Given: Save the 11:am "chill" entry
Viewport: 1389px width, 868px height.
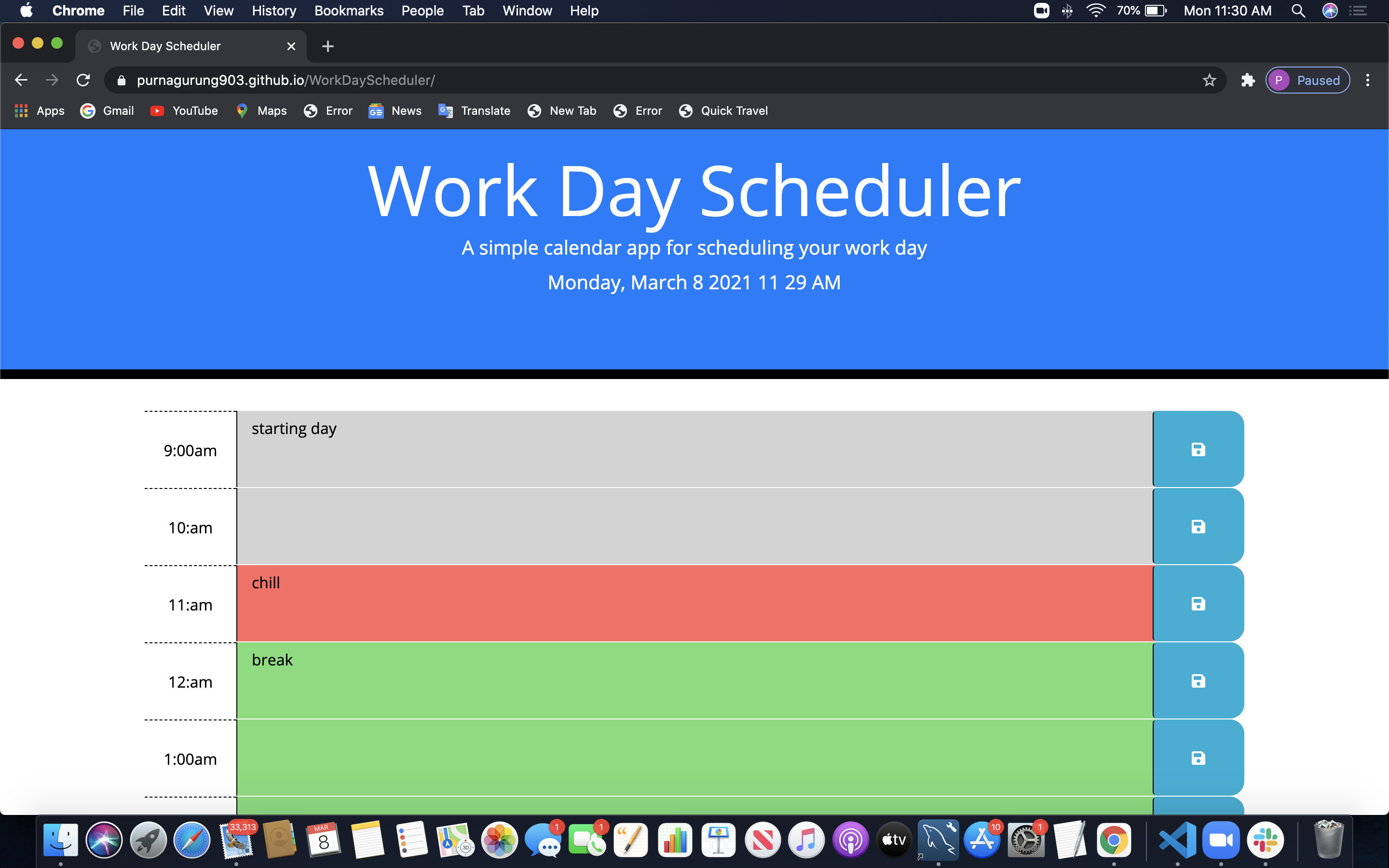Looking at the screenshot, I should coord(1198,603).
